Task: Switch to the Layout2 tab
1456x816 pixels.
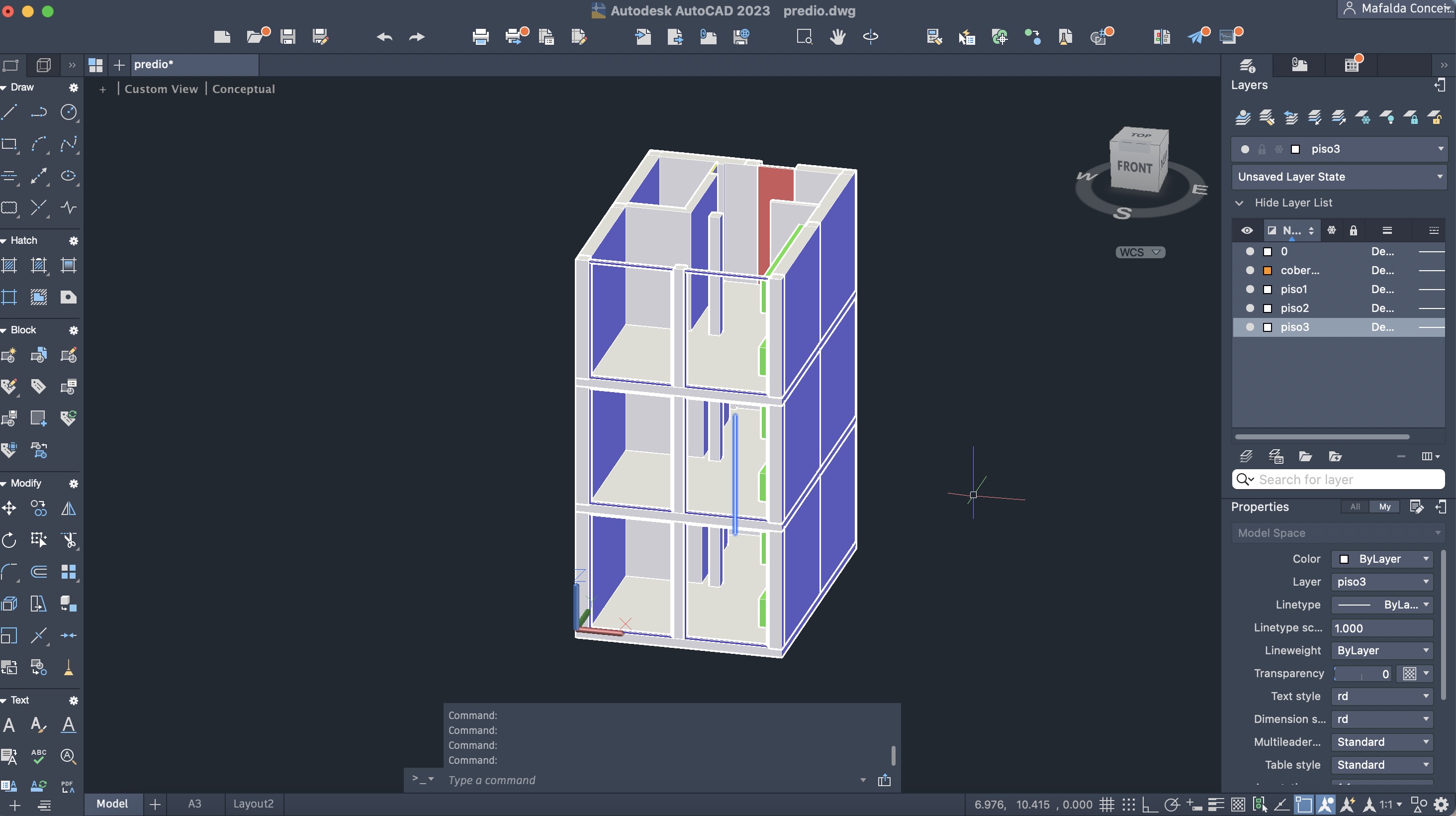Action: (x=253, y=804)
